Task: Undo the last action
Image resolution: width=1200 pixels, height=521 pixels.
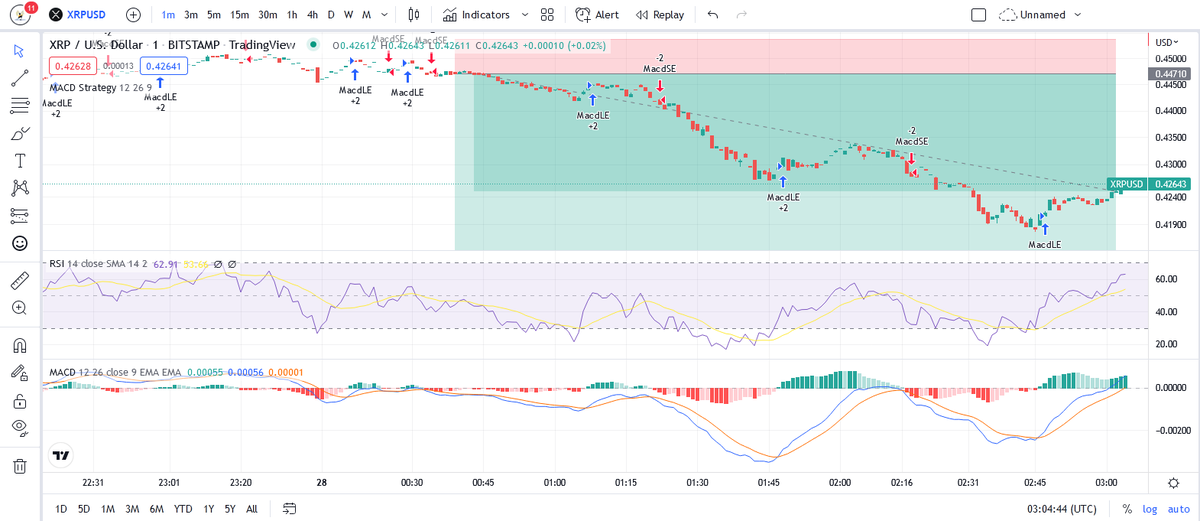Action: pyautogui.click(x=712, y=15)
